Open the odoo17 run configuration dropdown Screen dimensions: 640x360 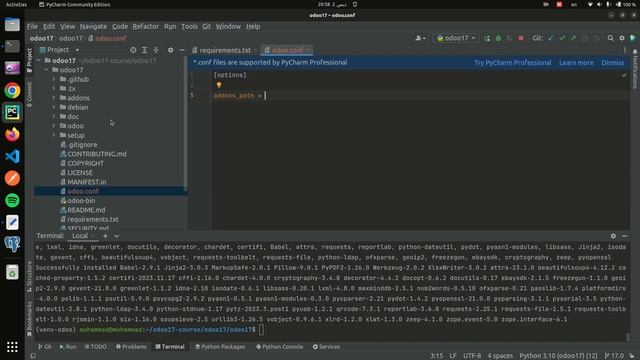[x=456, y=38]
